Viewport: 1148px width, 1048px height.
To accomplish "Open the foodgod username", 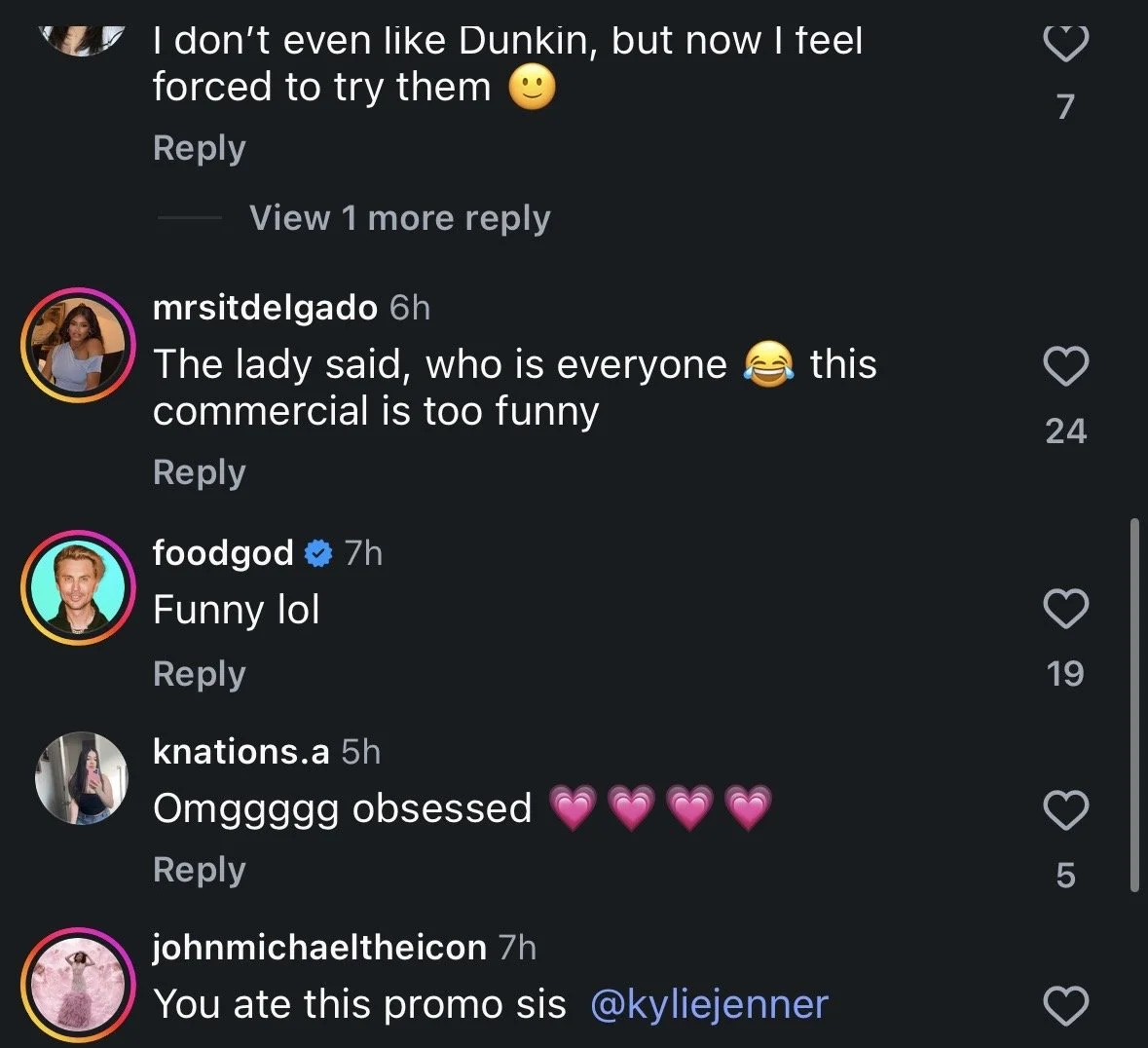I will click(223, 553).
